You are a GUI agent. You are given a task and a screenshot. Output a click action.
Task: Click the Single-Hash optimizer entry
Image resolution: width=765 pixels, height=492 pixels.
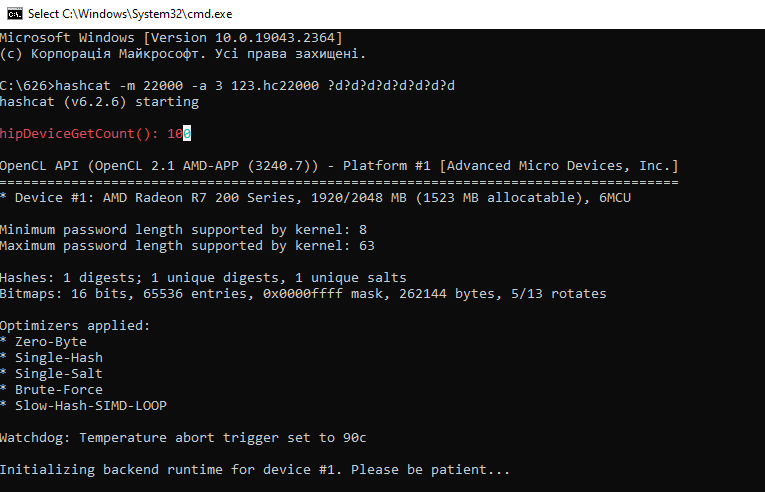coord(51,358)
